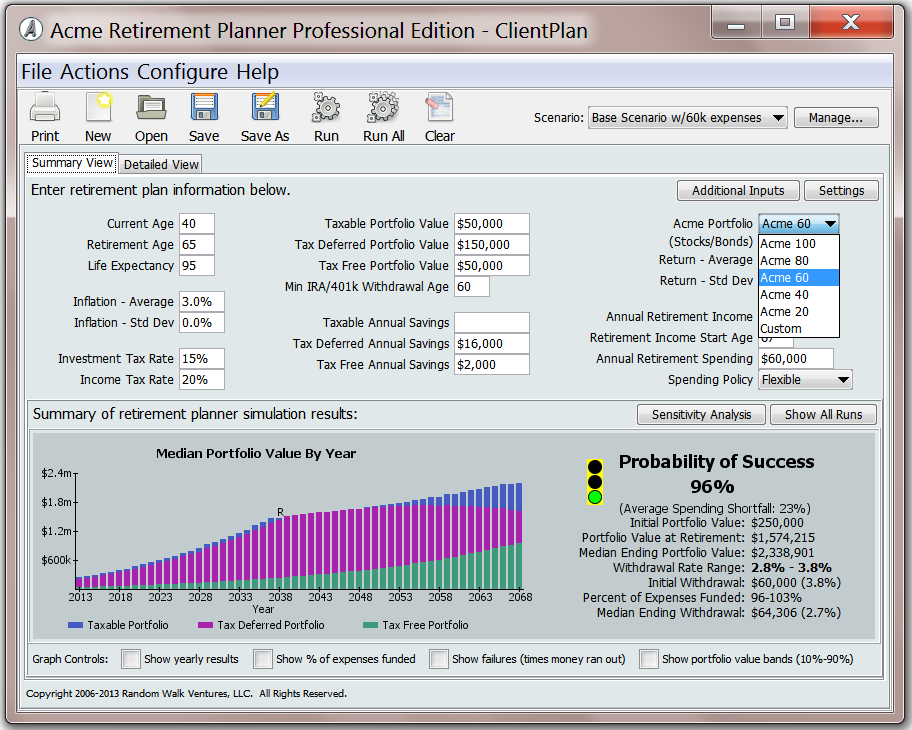This screenshot has height=730, width=912.
Task: Check Show failures (times money ran out)
Action: coord(438,659)
